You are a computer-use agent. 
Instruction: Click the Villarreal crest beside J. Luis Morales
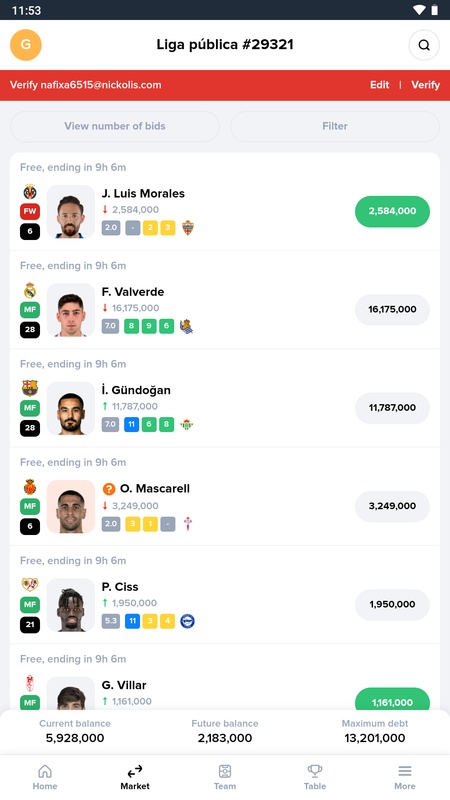30,192
